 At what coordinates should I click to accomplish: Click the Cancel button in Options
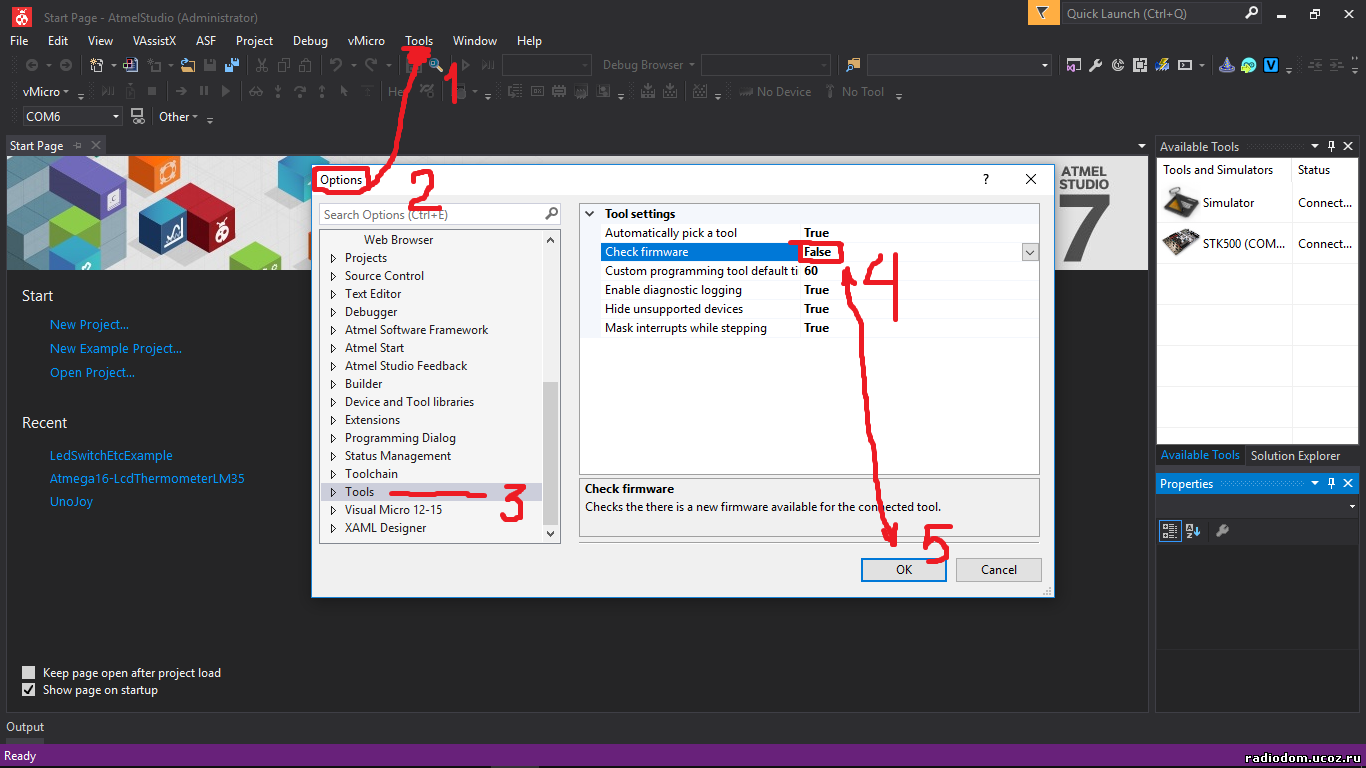click(x=999, y=569)
